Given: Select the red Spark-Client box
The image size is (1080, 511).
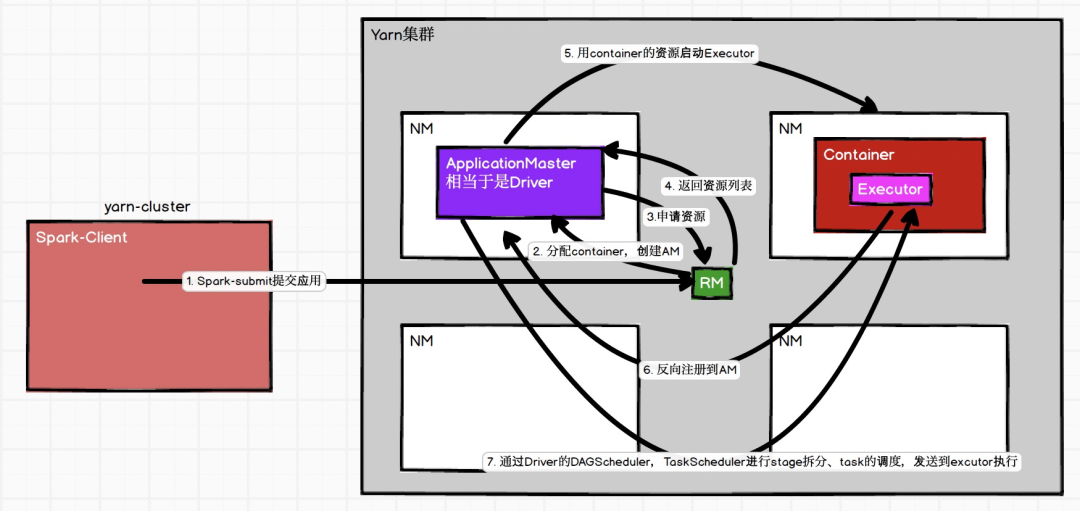Looking at the screenshot, I should coord(149,306).
